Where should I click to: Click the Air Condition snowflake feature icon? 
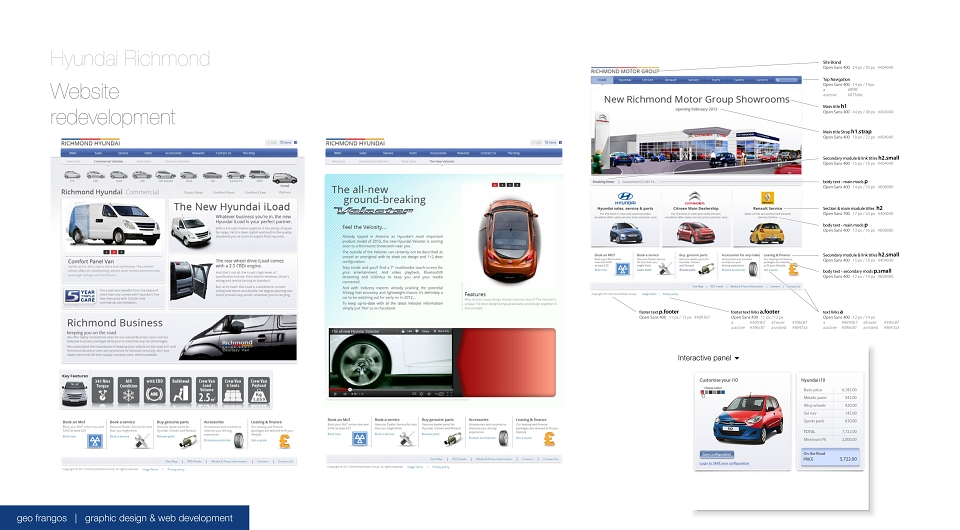click(x=129, y=390)
